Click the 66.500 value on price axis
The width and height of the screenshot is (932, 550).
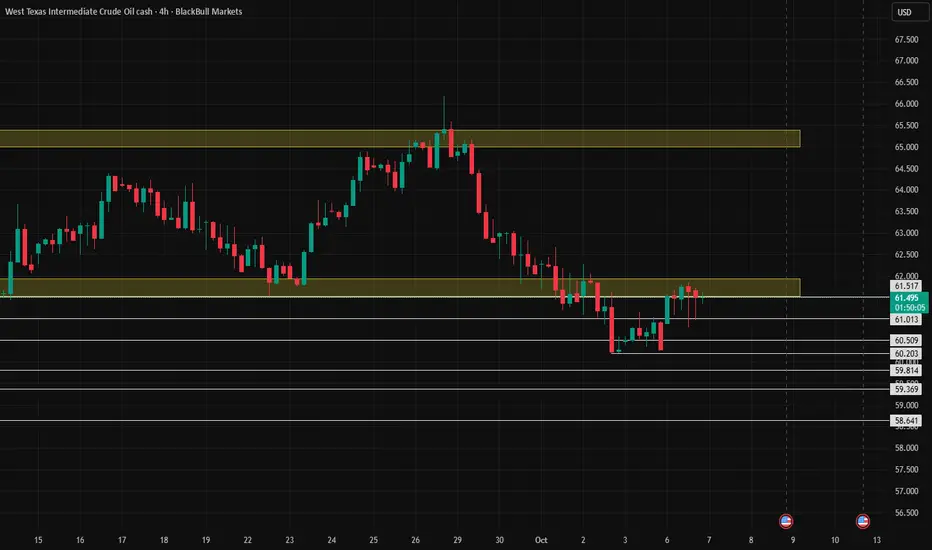[906, 82]
